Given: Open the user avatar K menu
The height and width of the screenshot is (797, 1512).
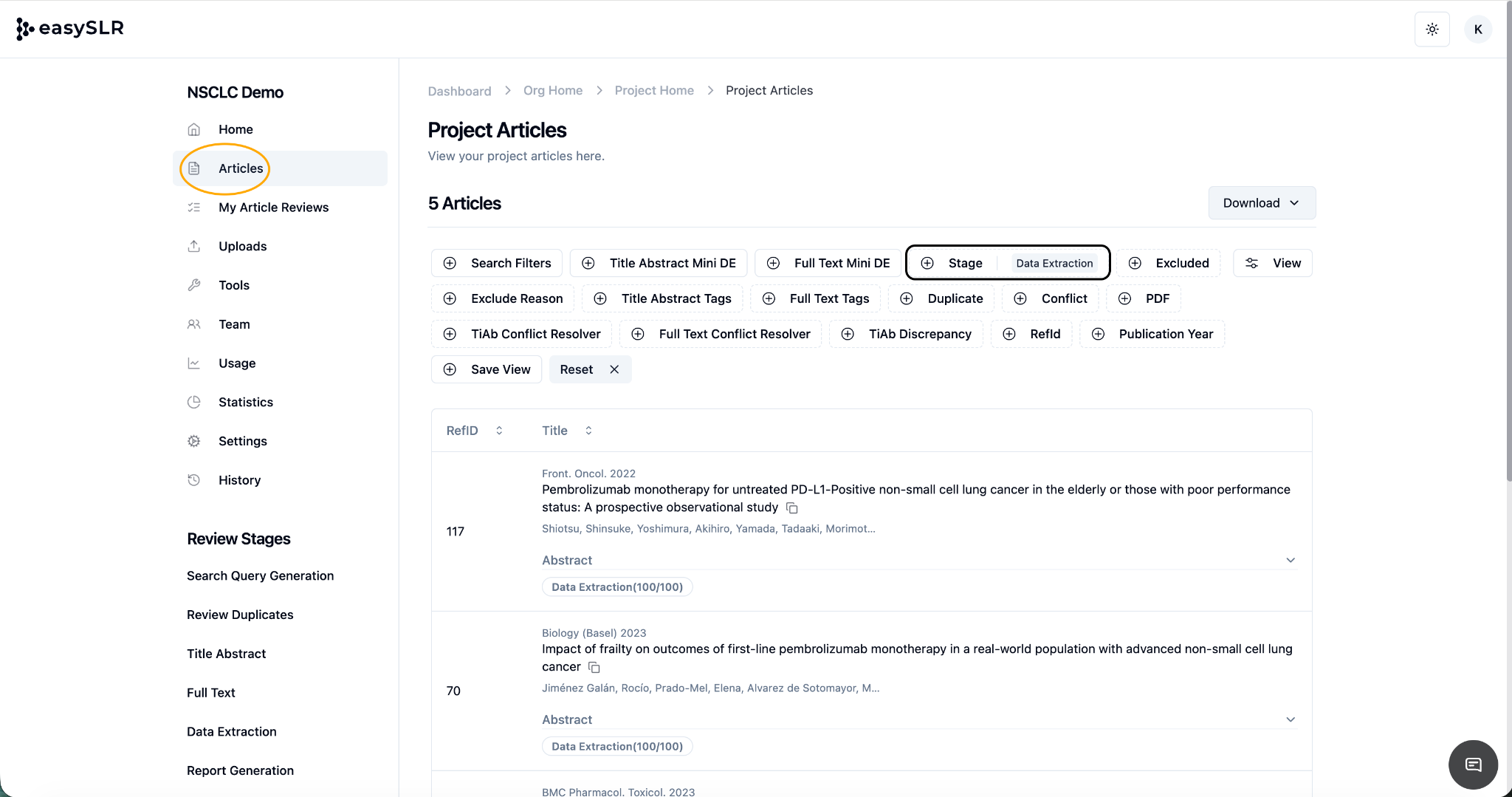Looking at the screenshot, I should pyautogui.click(x=1477, y=30).
